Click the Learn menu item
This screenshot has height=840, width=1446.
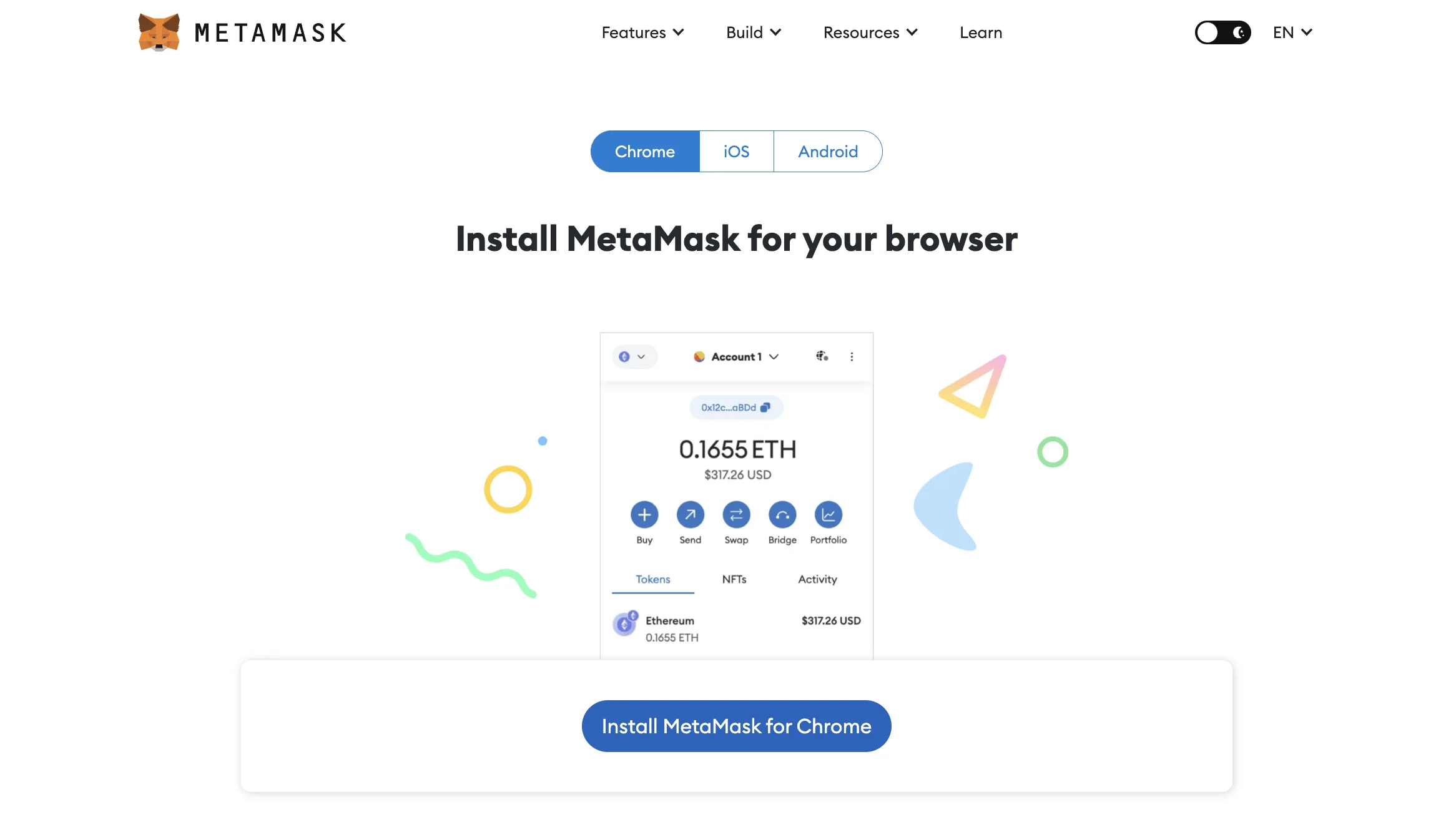(x=981, y=32)
